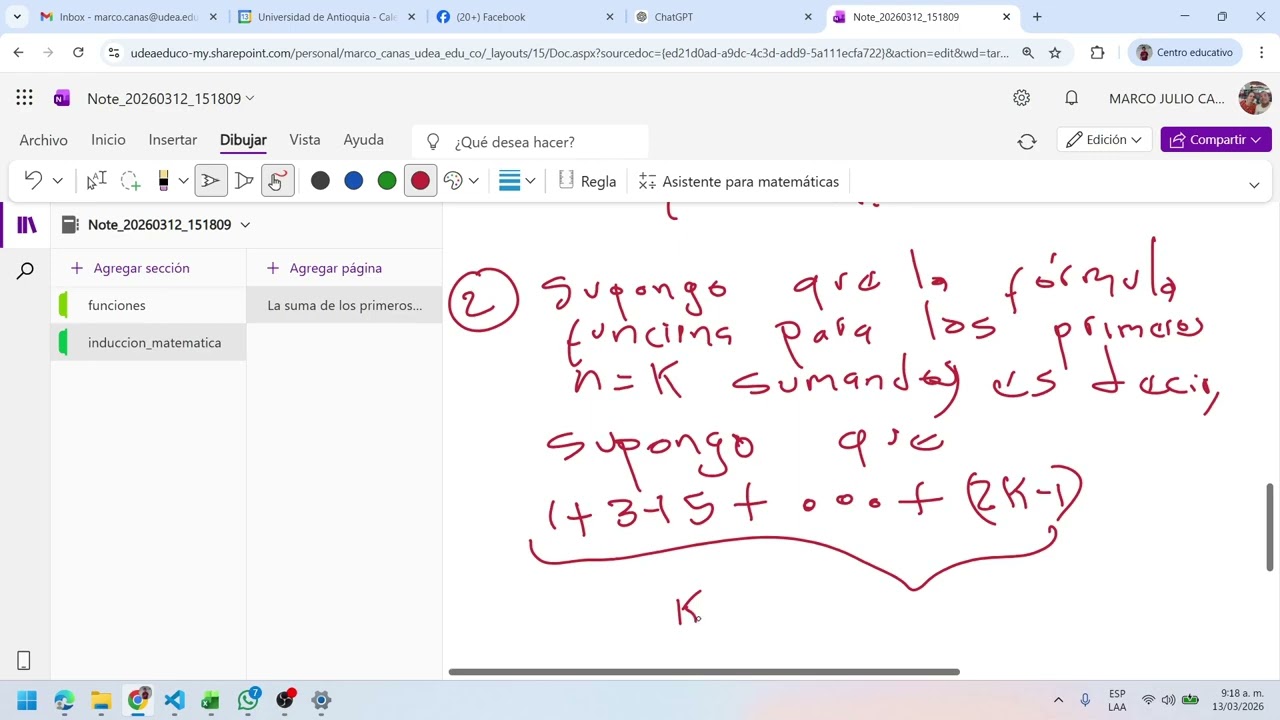Open the browser tab search dropdown
The image size is (1280, 720).
pyautogui.click(x=17, y=17)
